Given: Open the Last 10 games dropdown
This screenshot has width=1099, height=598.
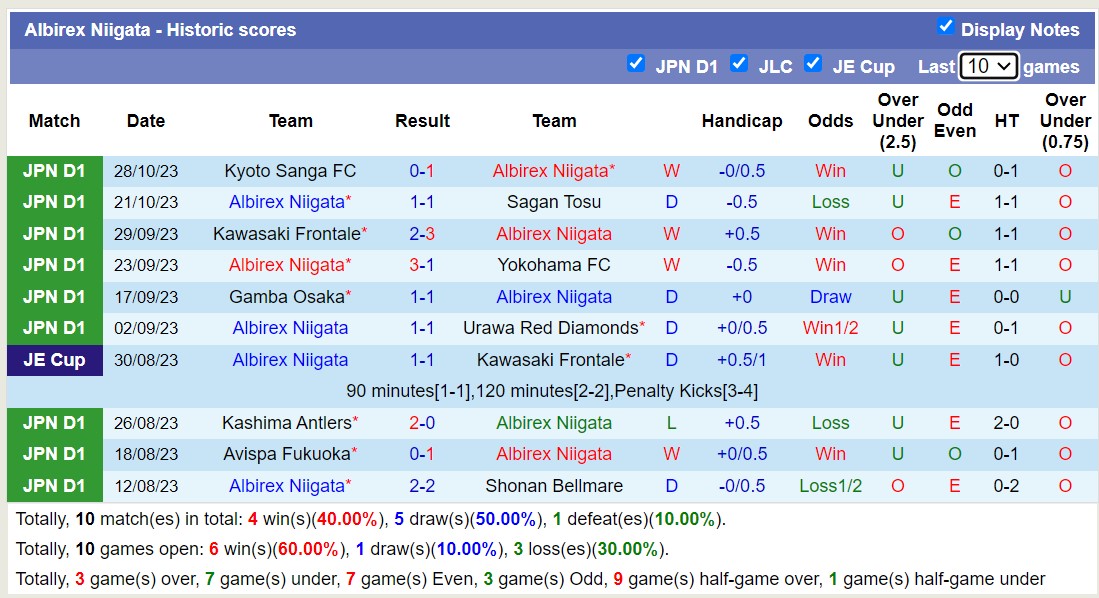Looking at the screenshot, I should tap(988, 66).
